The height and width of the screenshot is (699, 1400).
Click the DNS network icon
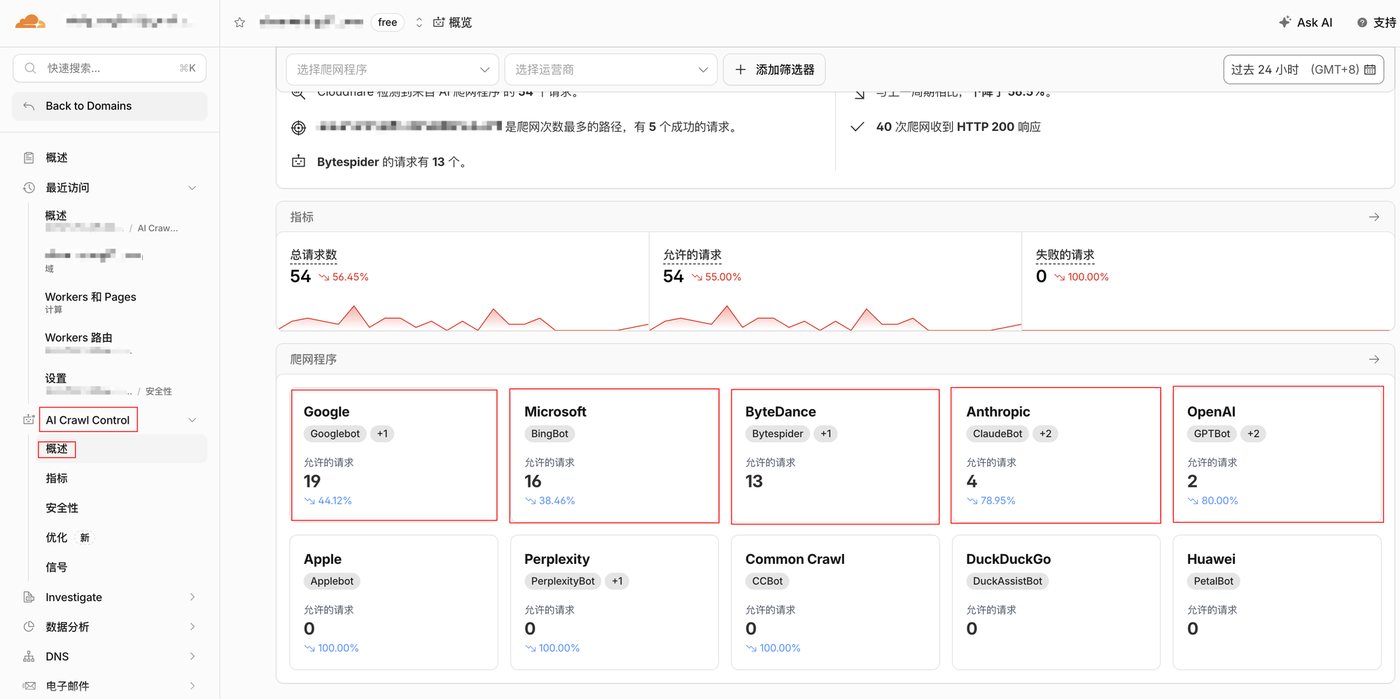click(x=28, y=657)
